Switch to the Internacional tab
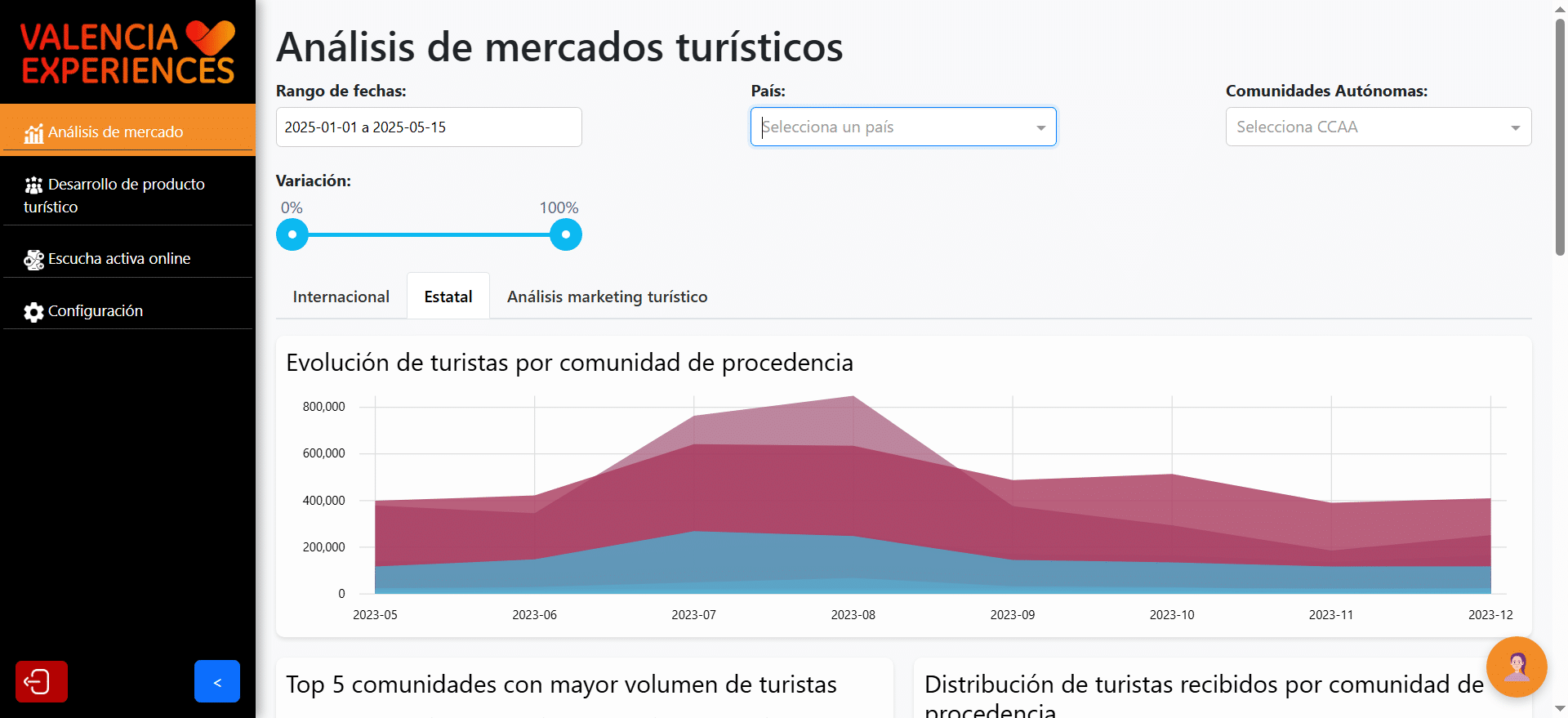This screenshot has width=1568, height=718. 341,297
